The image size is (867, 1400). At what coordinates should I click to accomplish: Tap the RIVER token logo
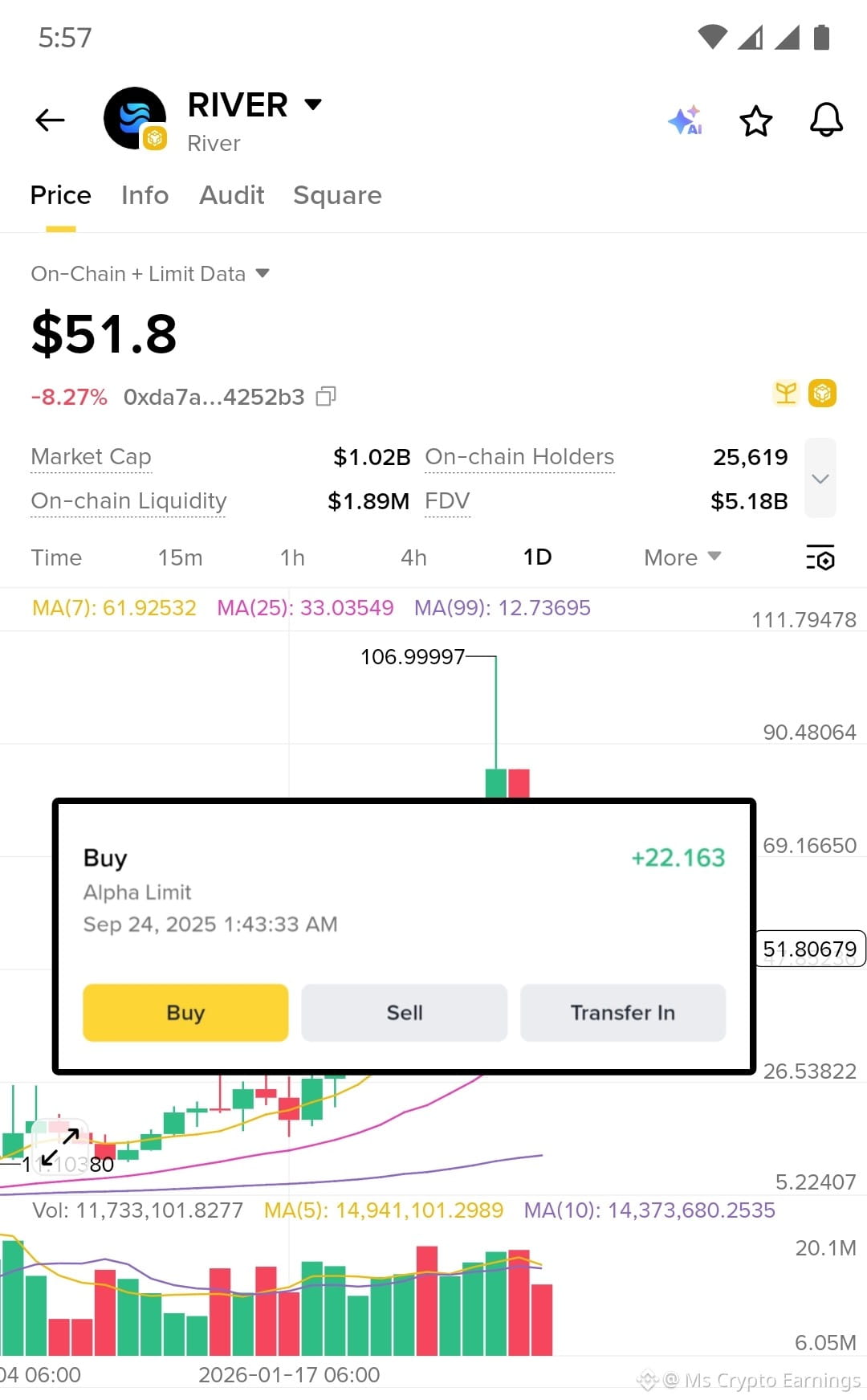pyautogui.click(x=135, y=118)
